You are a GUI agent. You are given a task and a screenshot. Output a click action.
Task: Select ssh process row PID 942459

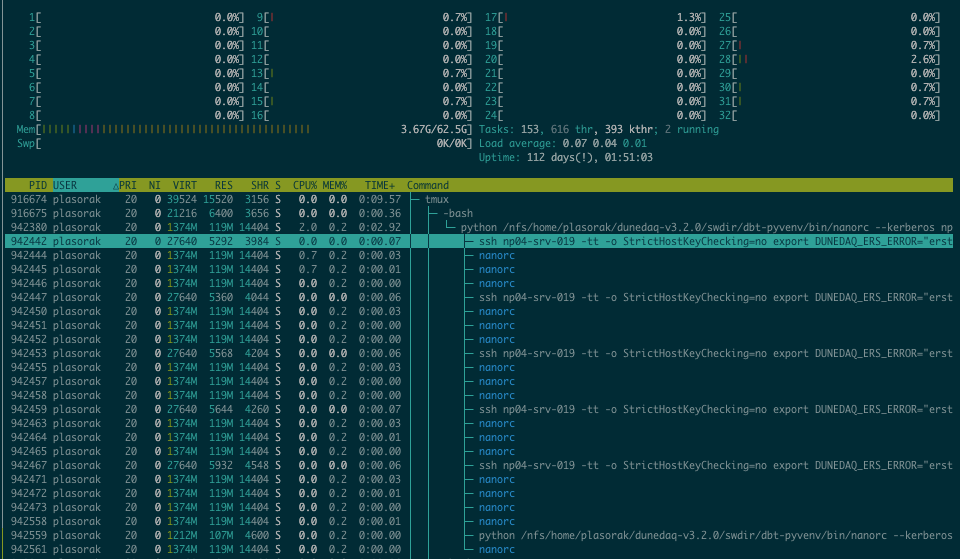tap(479, 409)
